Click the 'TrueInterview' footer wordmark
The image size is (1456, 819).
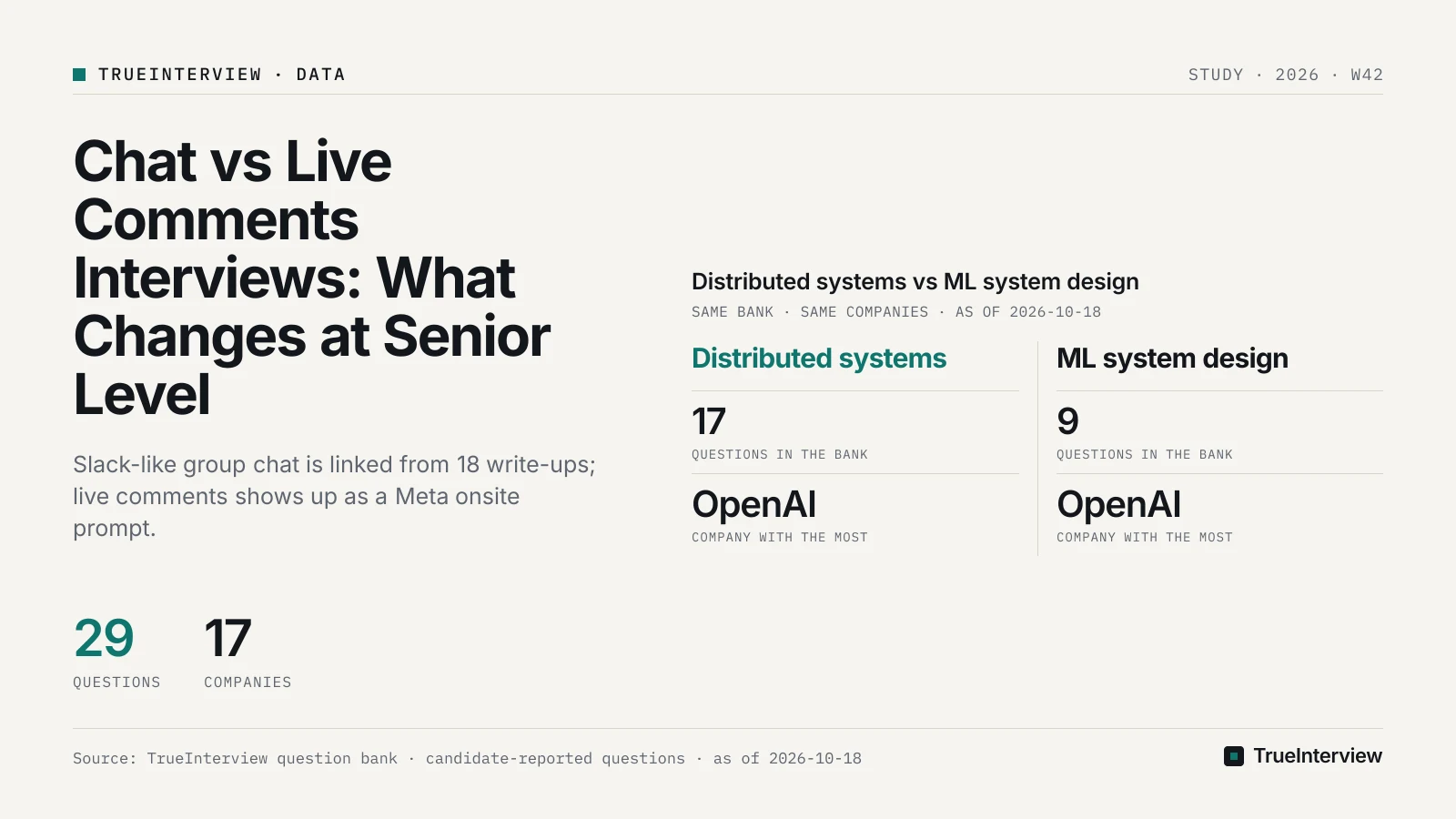1318,756
